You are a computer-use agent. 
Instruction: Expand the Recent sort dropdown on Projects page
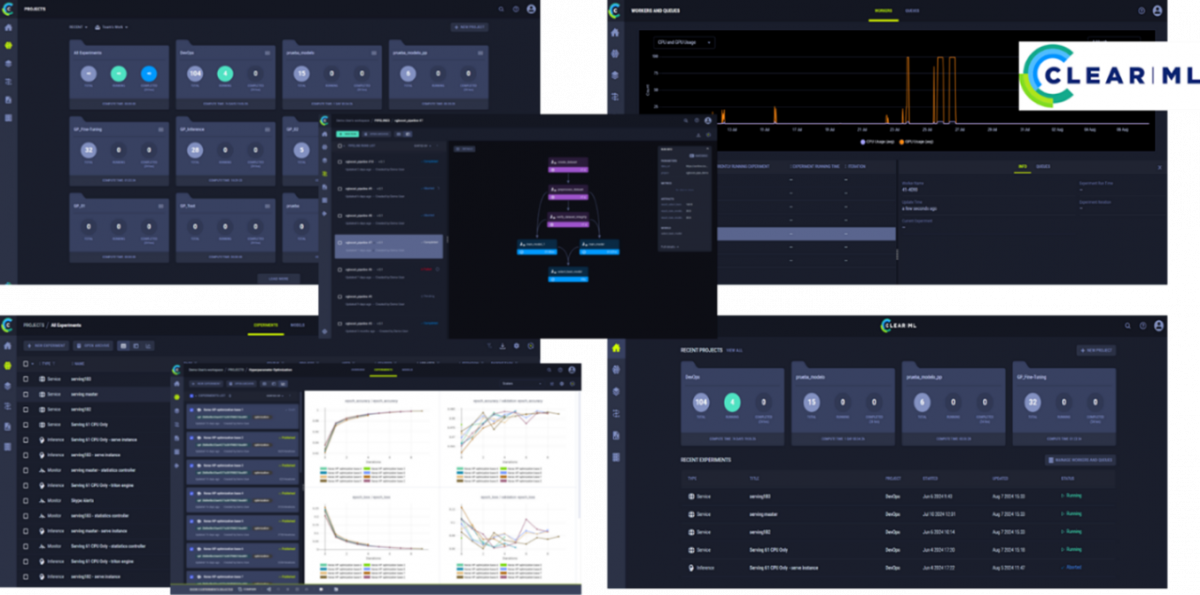[x=78, y=27]
